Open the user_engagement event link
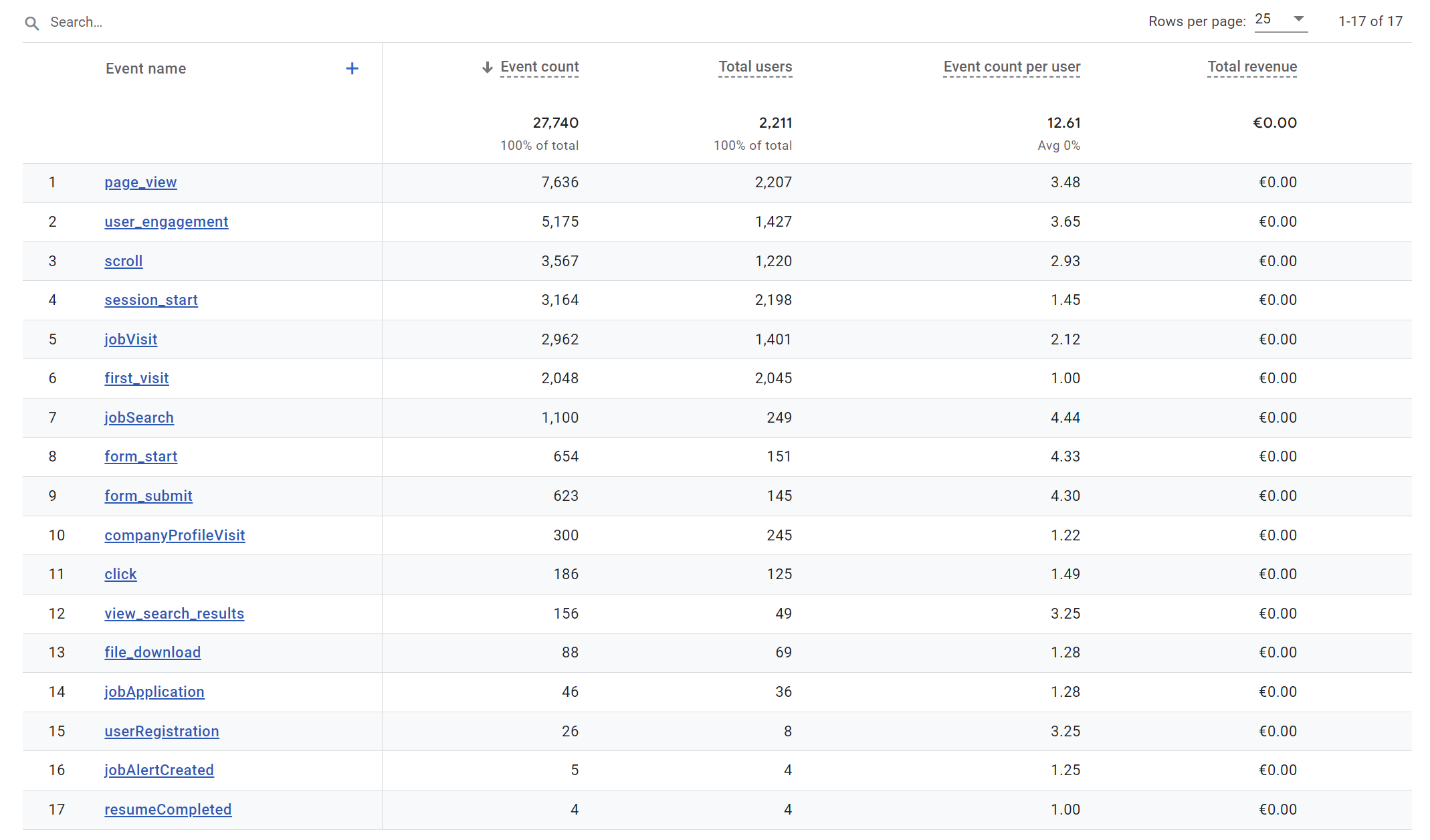This screenshot has width=1430, height=840. pyautogui.click(x=166, y=222)
